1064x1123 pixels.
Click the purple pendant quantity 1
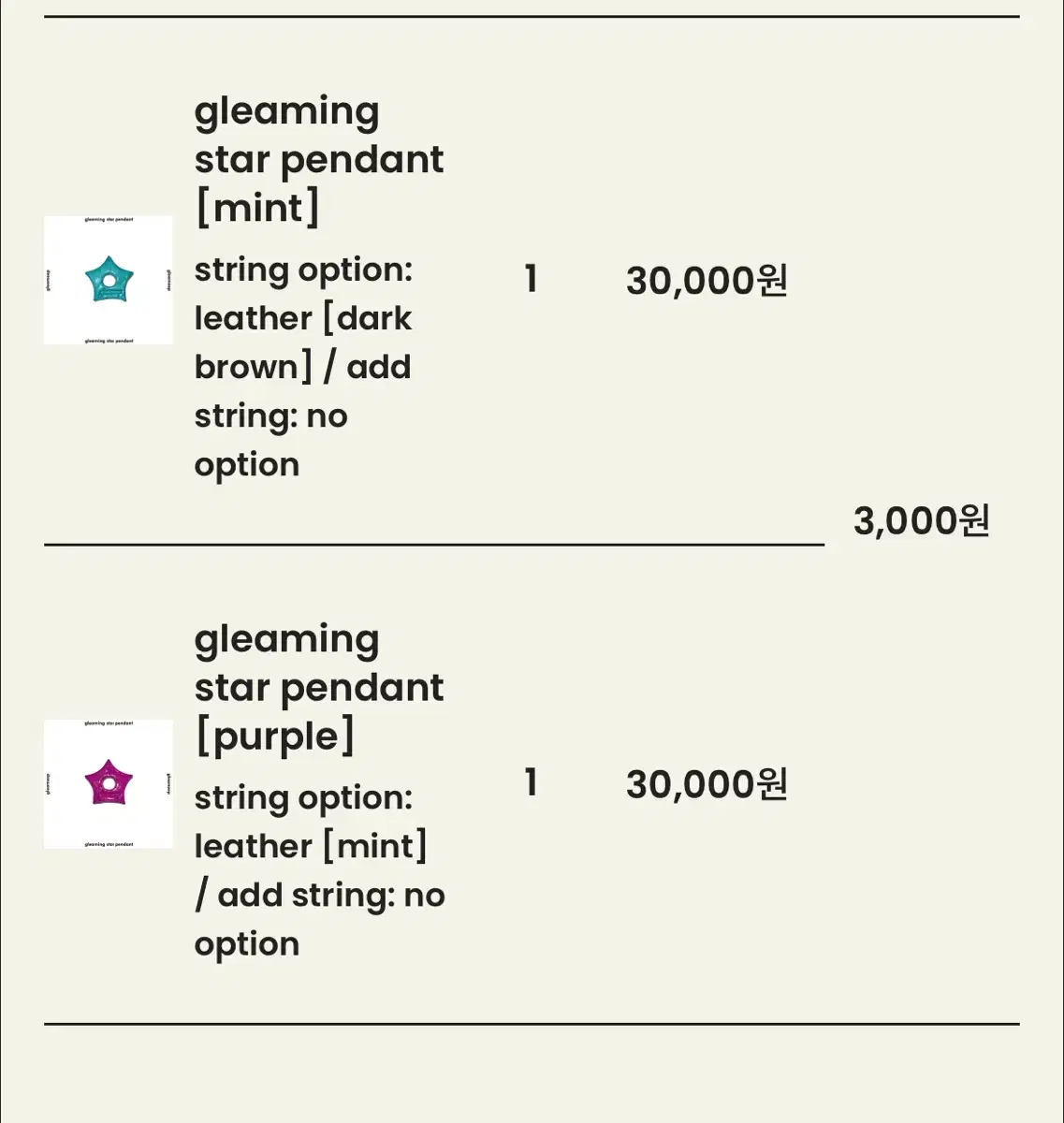(531, 783)
